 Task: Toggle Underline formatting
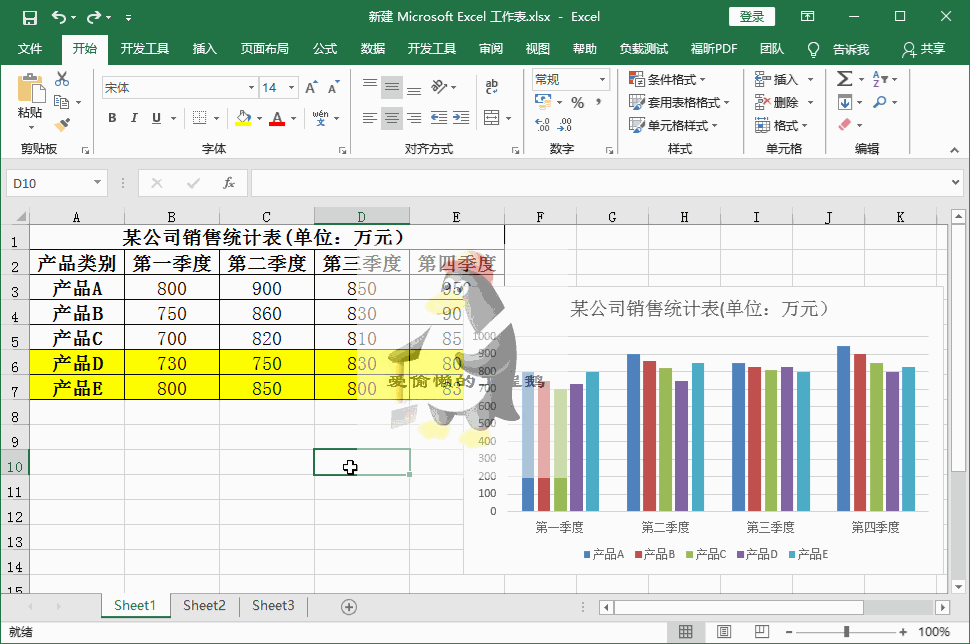point(157,118)
